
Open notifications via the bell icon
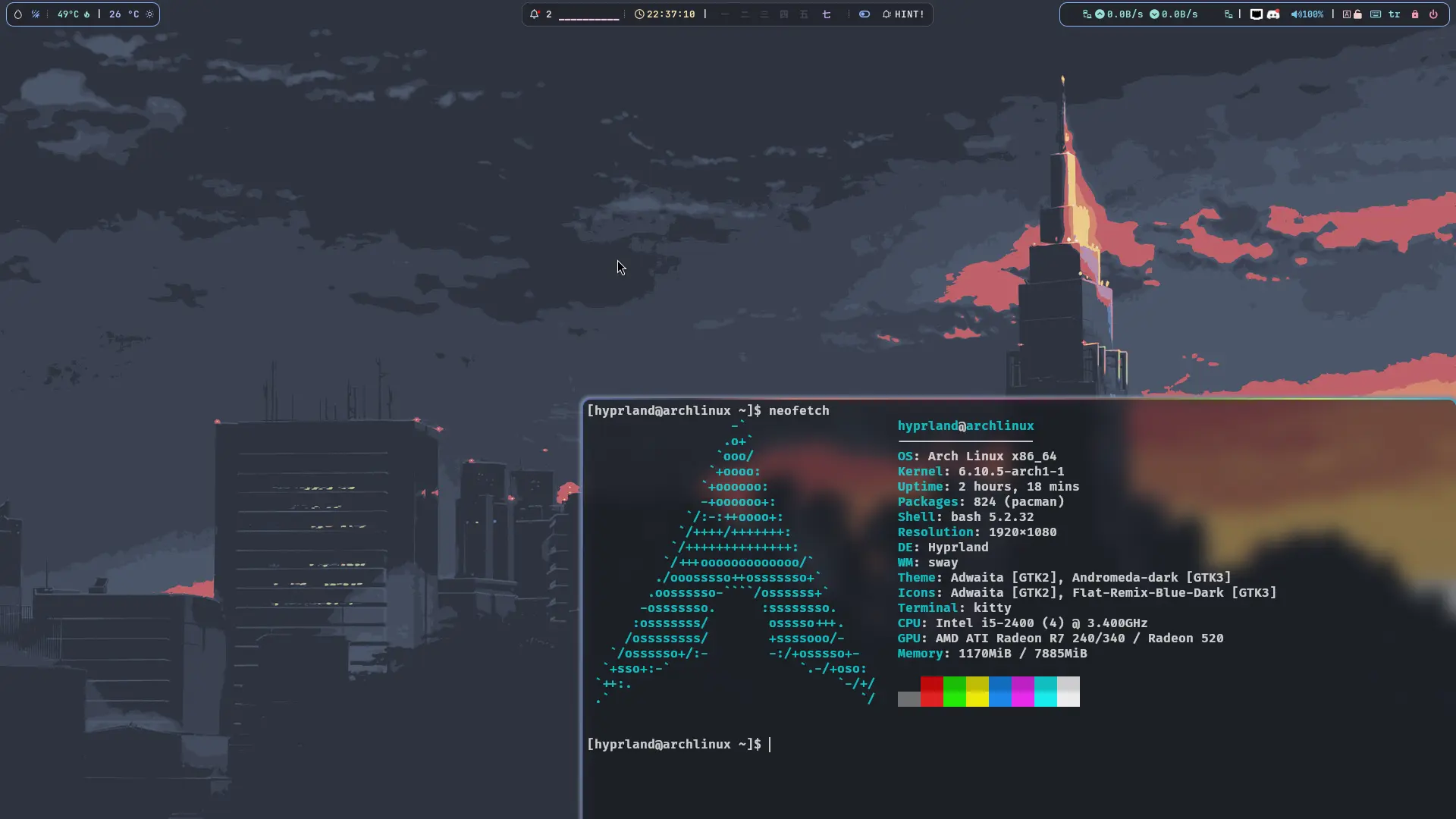535,14
